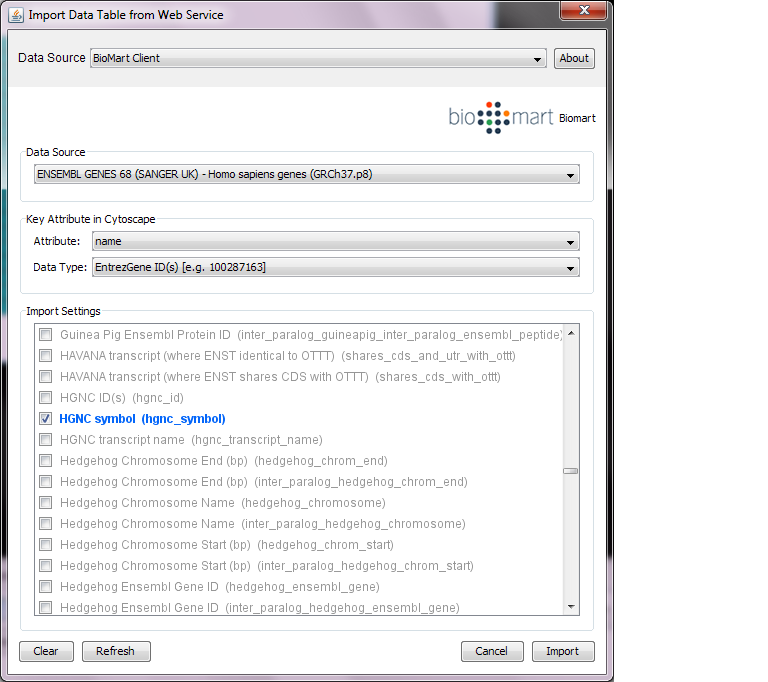Uncheck the HGNC symbol checkbox
The image size is (768, 682).
pos(45,419)
